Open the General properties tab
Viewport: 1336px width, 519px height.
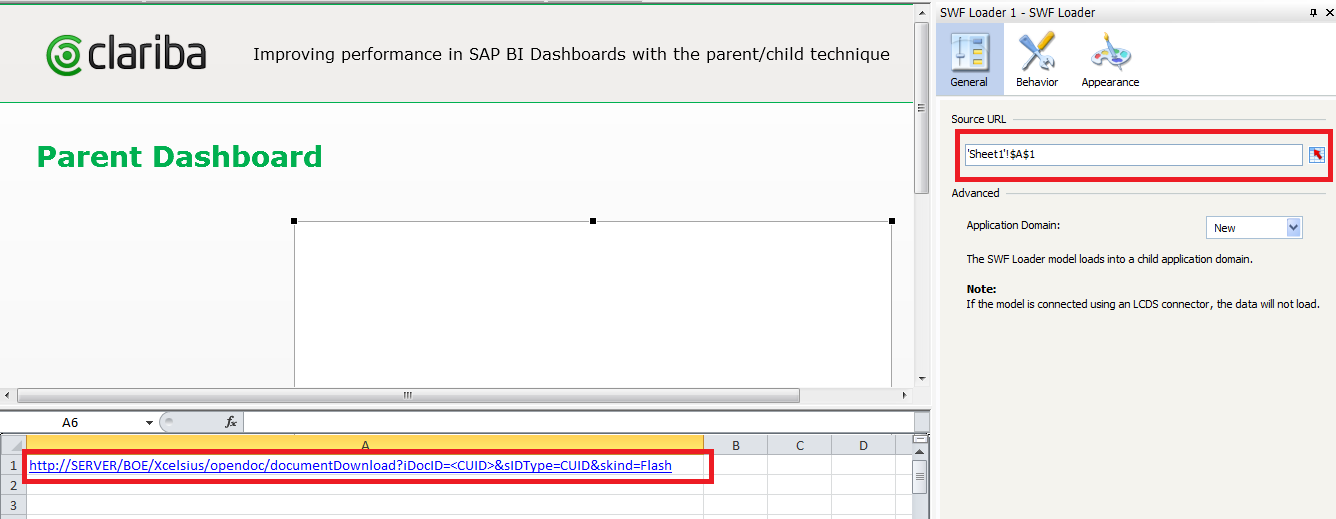(969, 60)
